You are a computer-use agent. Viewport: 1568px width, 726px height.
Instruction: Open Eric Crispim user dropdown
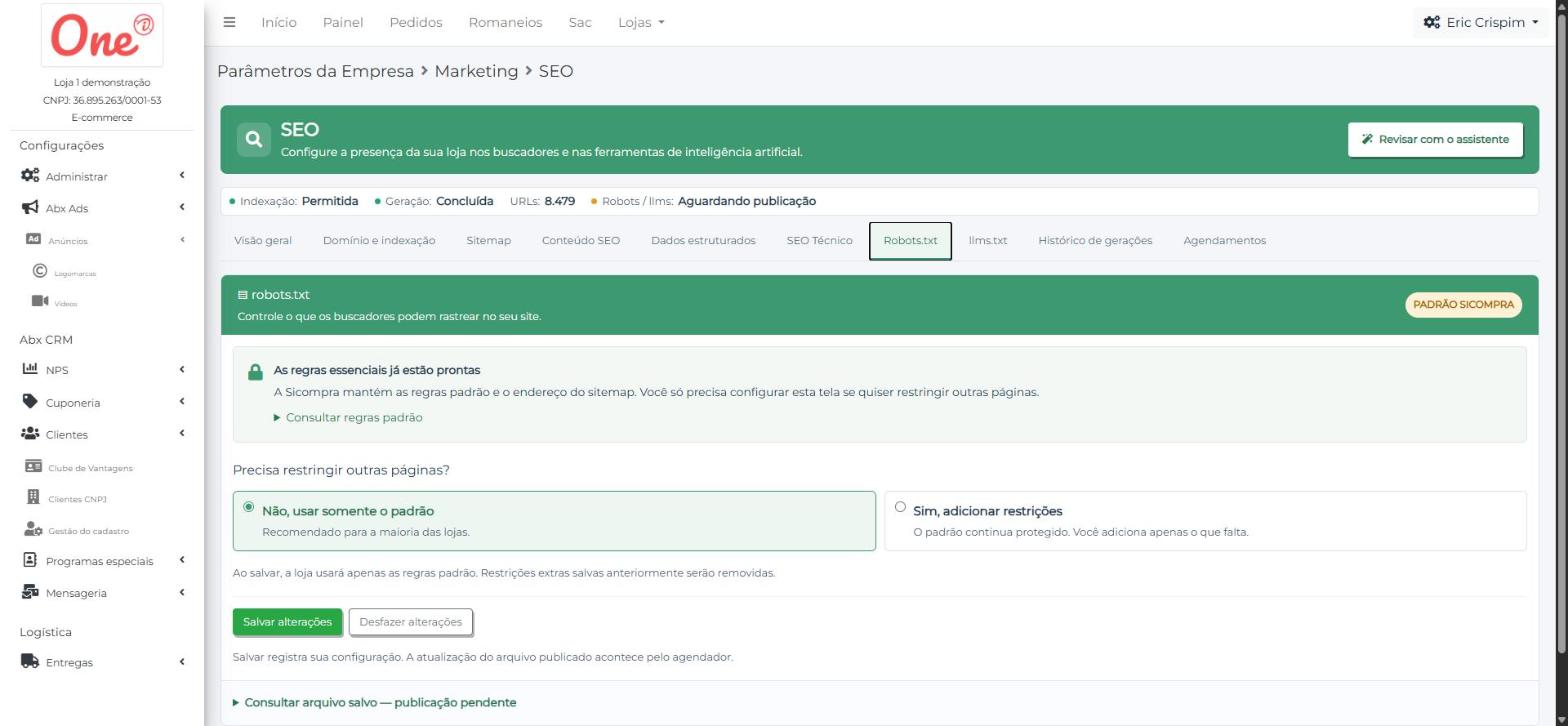pyautogui.click(x=1481, y=22)
